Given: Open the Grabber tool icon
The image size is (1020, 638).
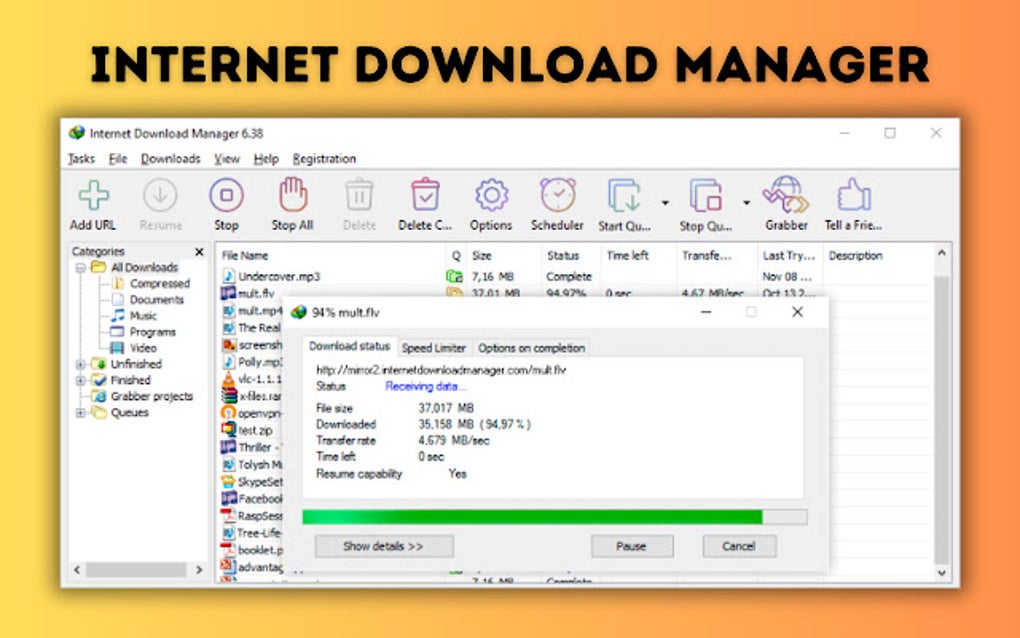Looking at the screenshot, I should tap(786, 199).
